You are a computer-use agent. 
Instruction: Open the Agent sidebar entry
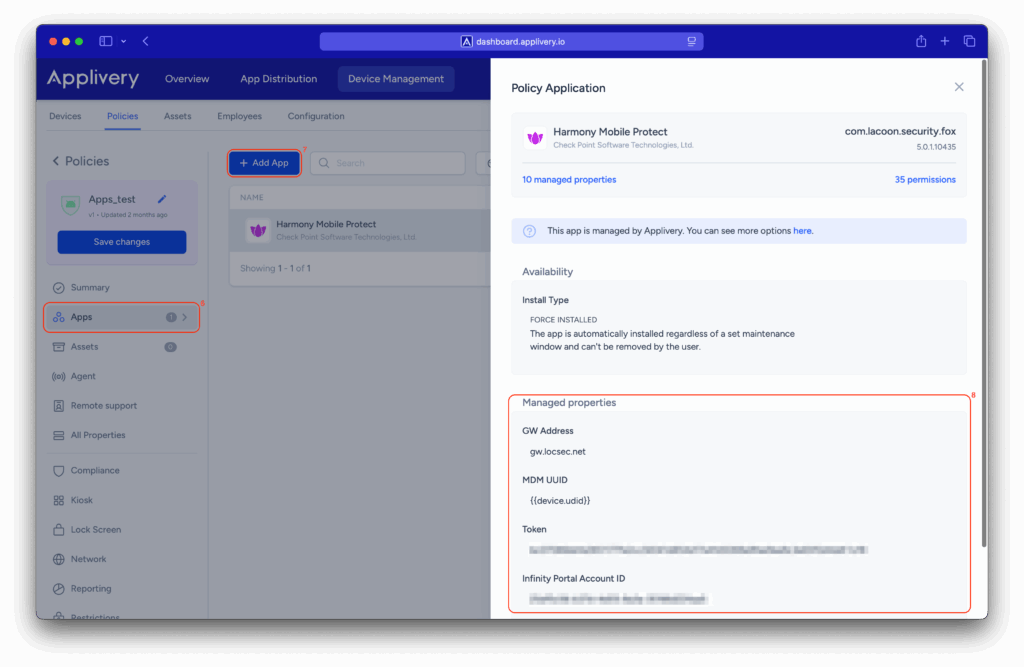[83, 377]
